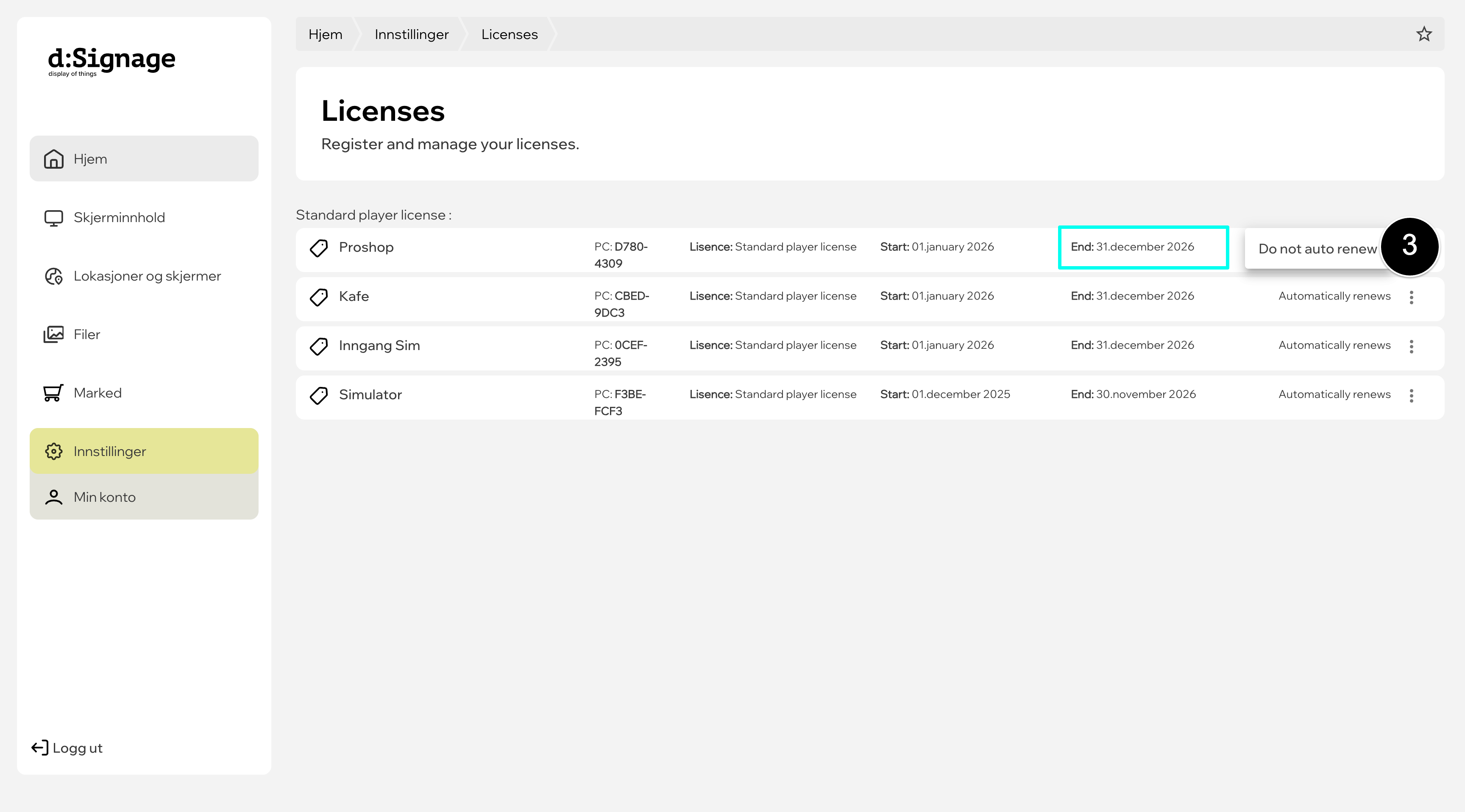1465x812 pixels.
Task: Go to Hjem in the sidebar
Action: coord(144,159)
